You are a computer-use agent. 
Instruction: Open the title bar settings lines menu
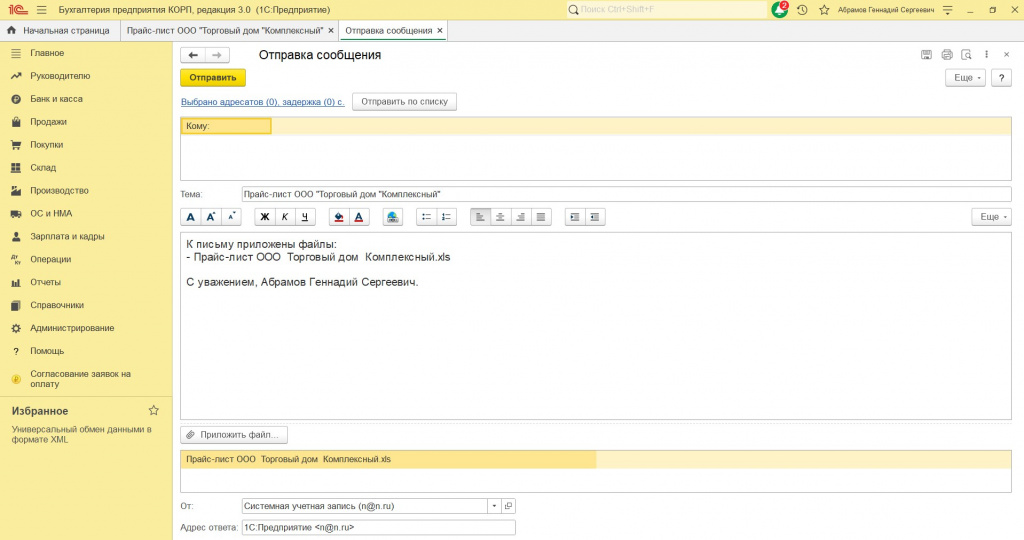coord(948,10)
